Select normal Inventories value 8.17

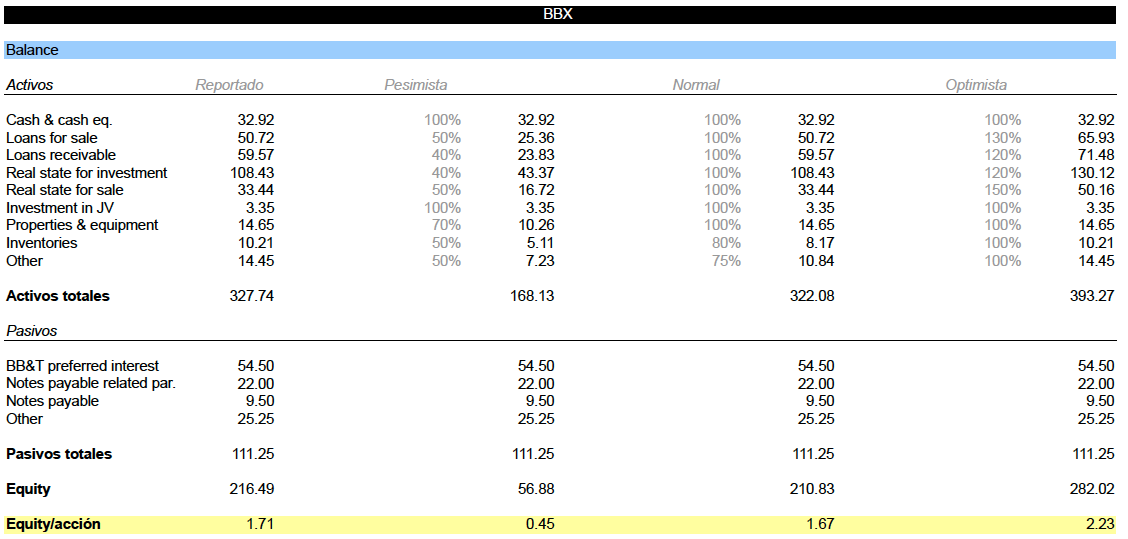click(x=820, y=243)
